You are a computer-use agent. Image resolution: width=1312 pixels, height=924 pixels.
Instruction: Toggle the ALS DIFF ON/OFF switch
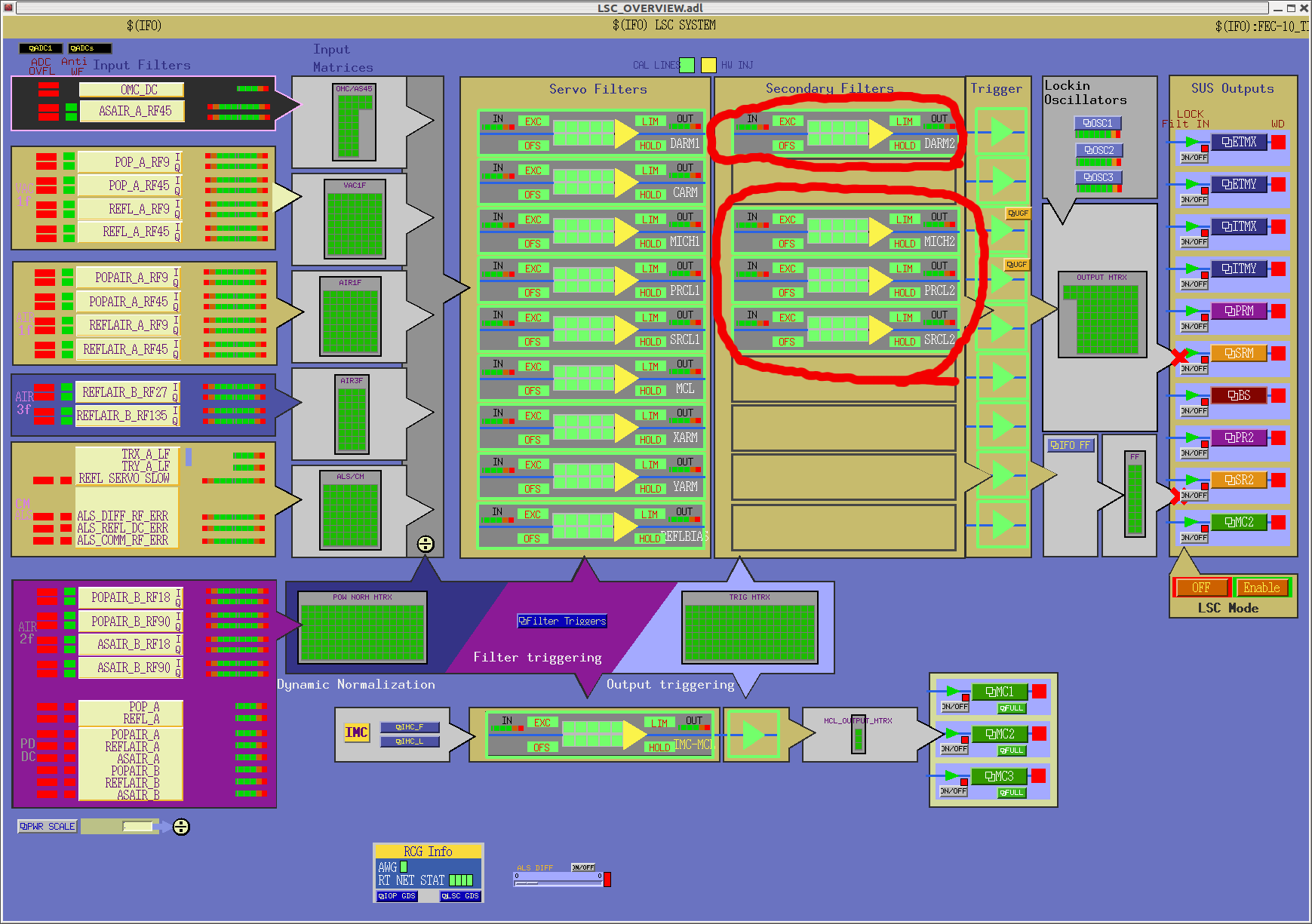coord(583,867)
